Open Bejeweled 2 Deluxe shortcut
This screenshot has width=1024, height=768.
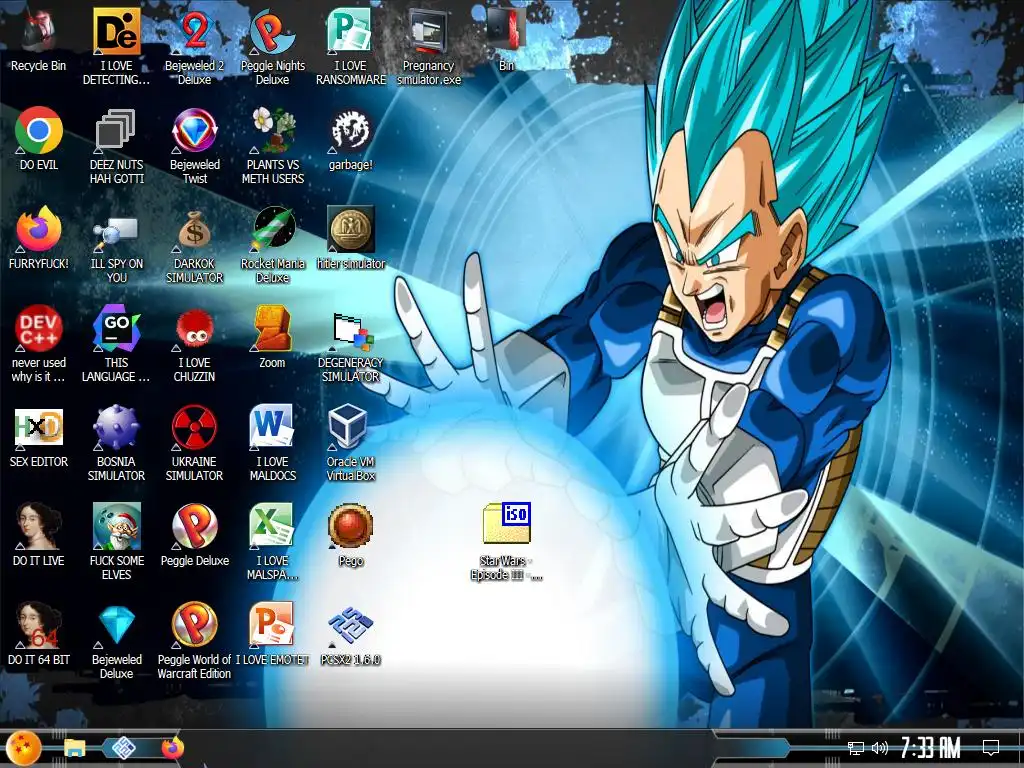(x=195, y=31)
